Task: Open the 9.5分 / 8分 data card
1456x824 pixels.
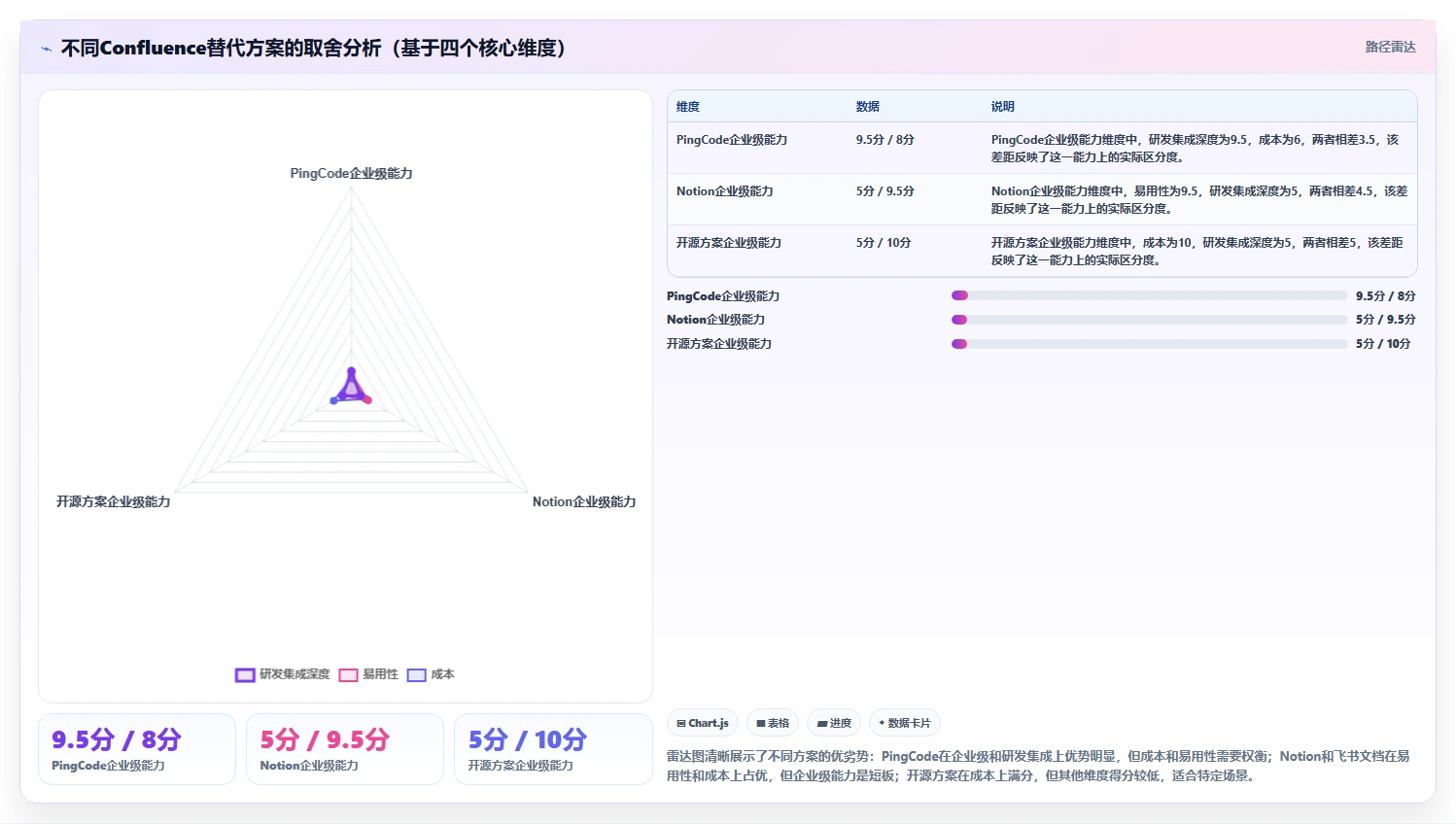Action: [137, 749]
